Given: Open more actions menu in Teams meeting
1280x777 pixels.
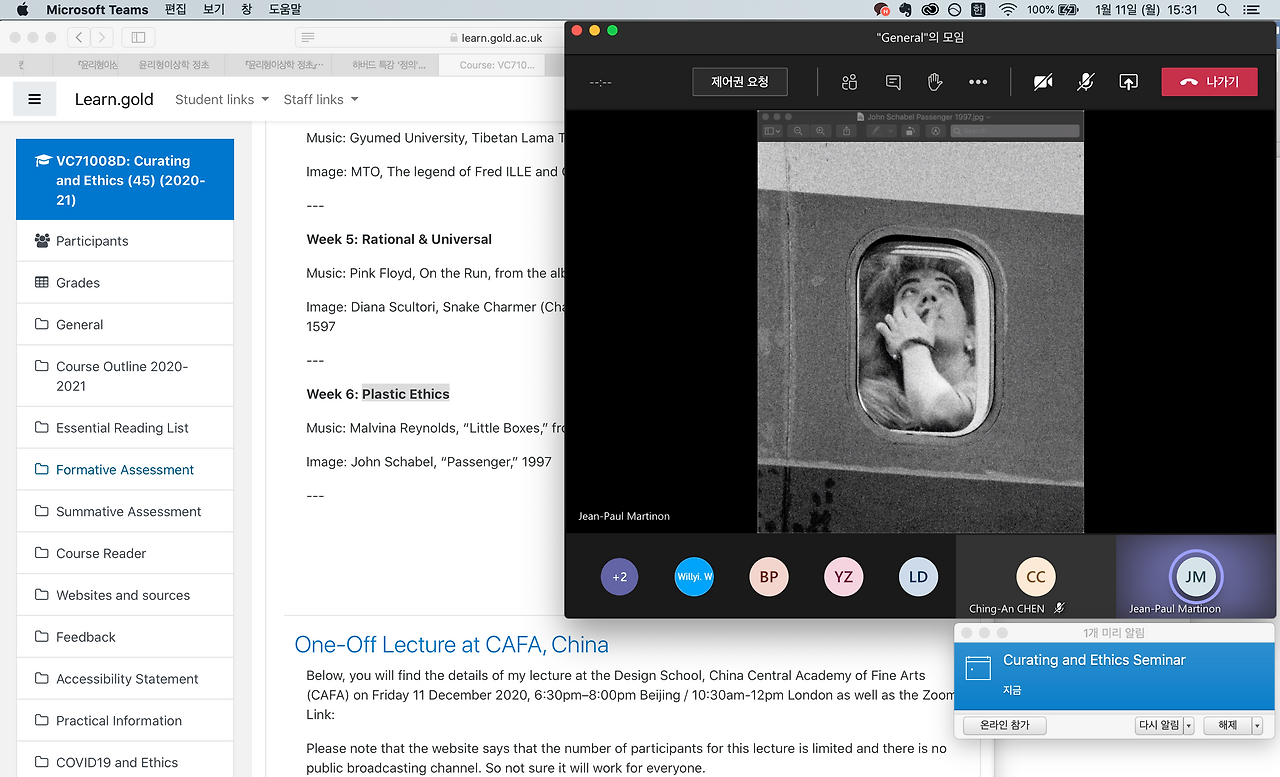Looking at the screenshot, I should [x=978, y=82].
